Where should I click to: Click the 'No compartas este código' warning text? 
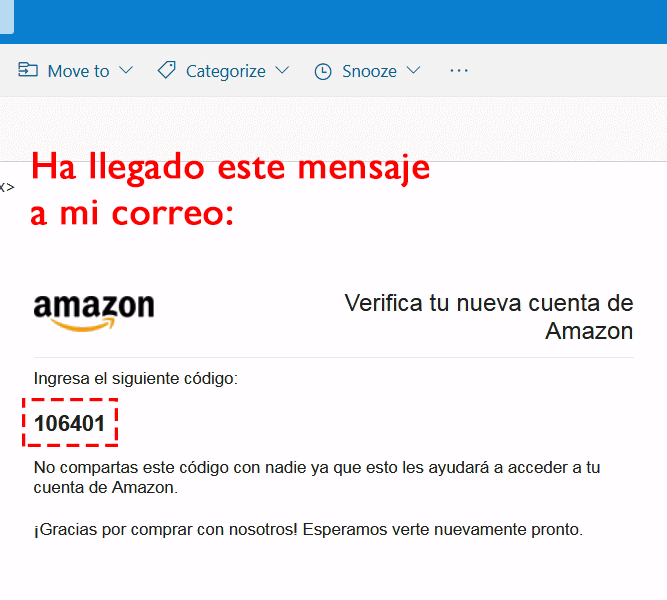(317, 477)
